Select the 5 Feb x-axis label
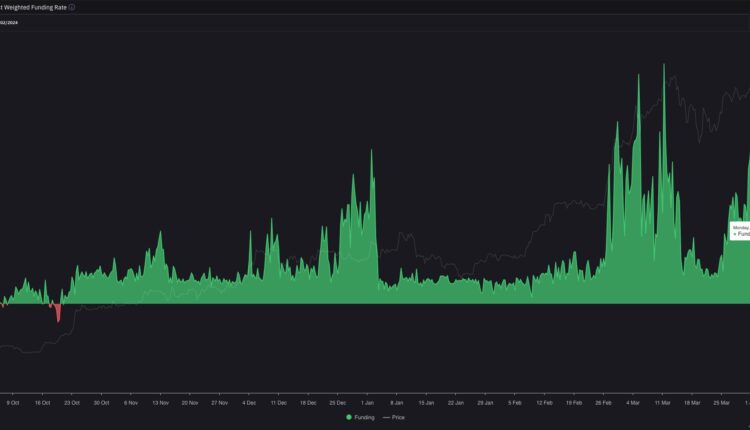 (514, 402)
